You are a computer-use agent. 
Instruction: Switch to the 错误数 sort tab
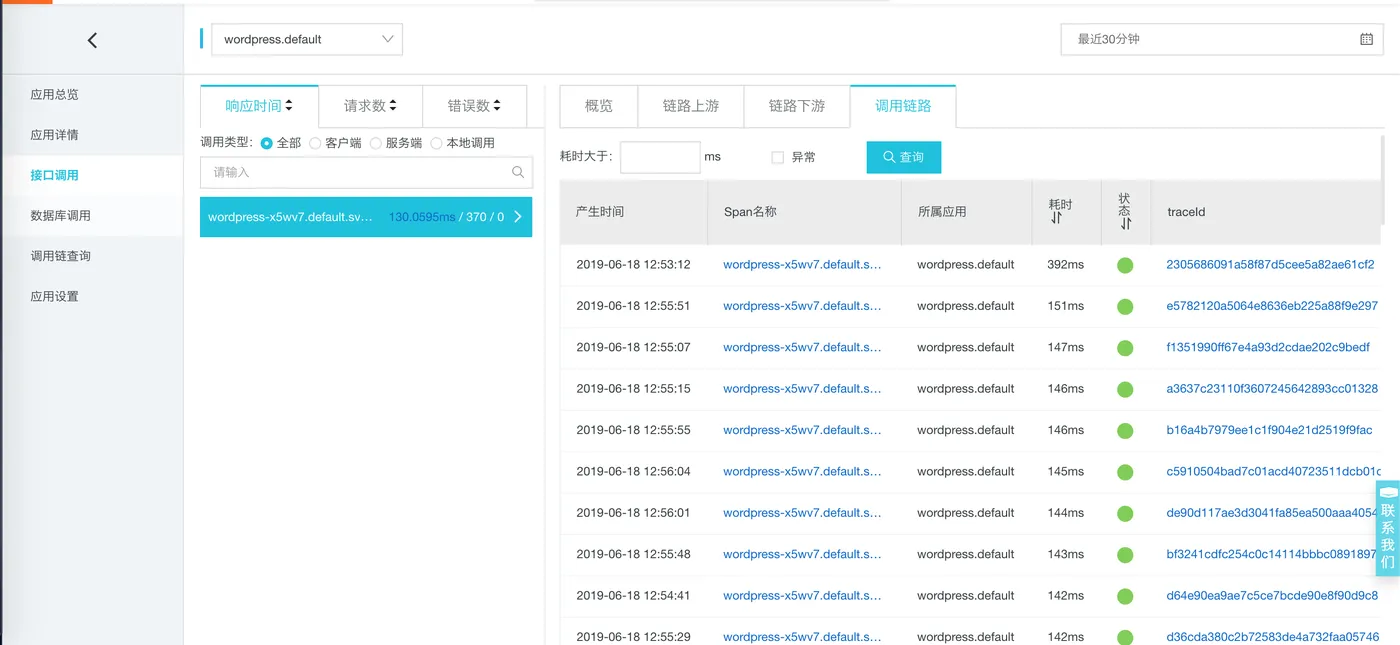[x=474, y=106]
